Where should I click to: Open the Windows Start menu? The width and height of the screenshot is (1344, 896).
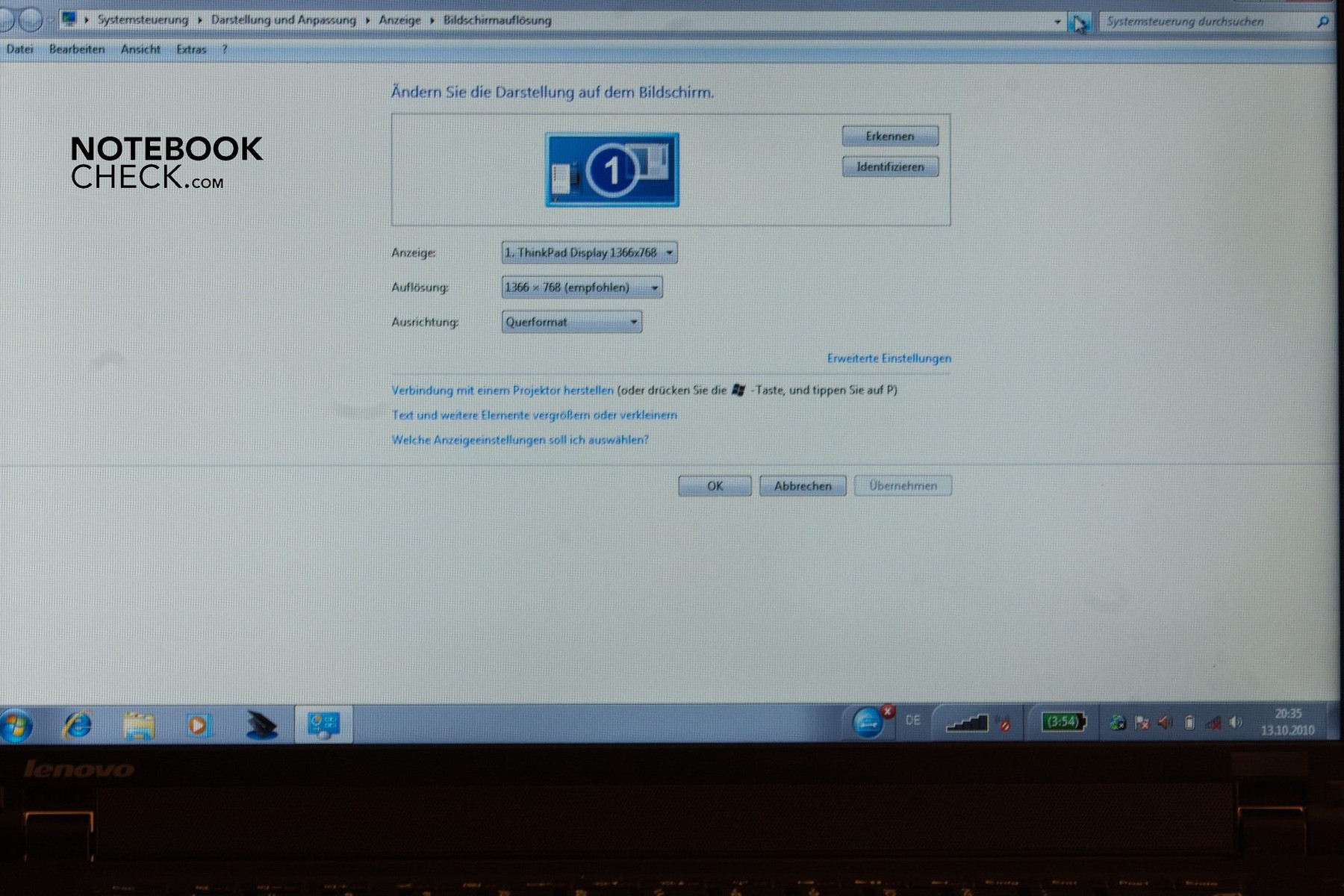(15, 725)
